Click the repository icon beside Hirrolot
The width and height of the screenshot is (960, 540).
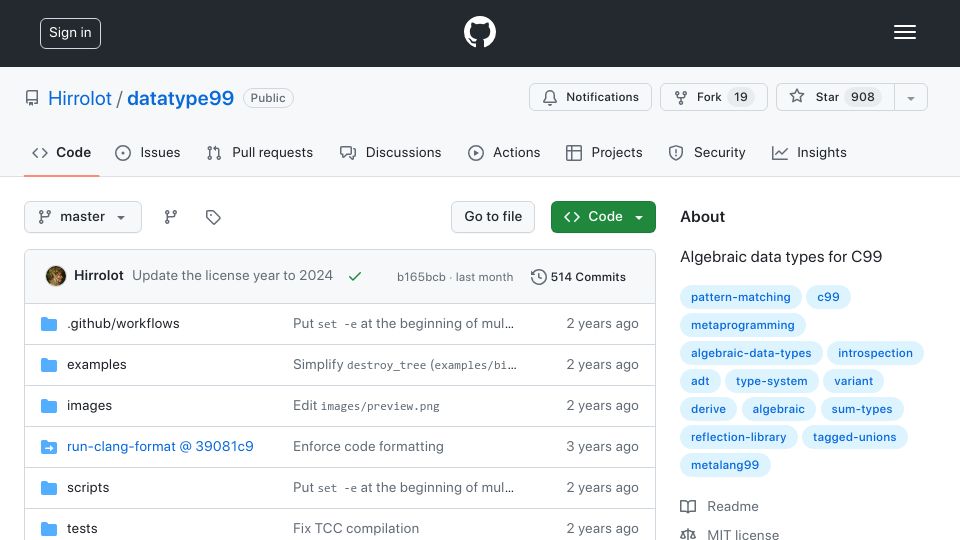32,98
